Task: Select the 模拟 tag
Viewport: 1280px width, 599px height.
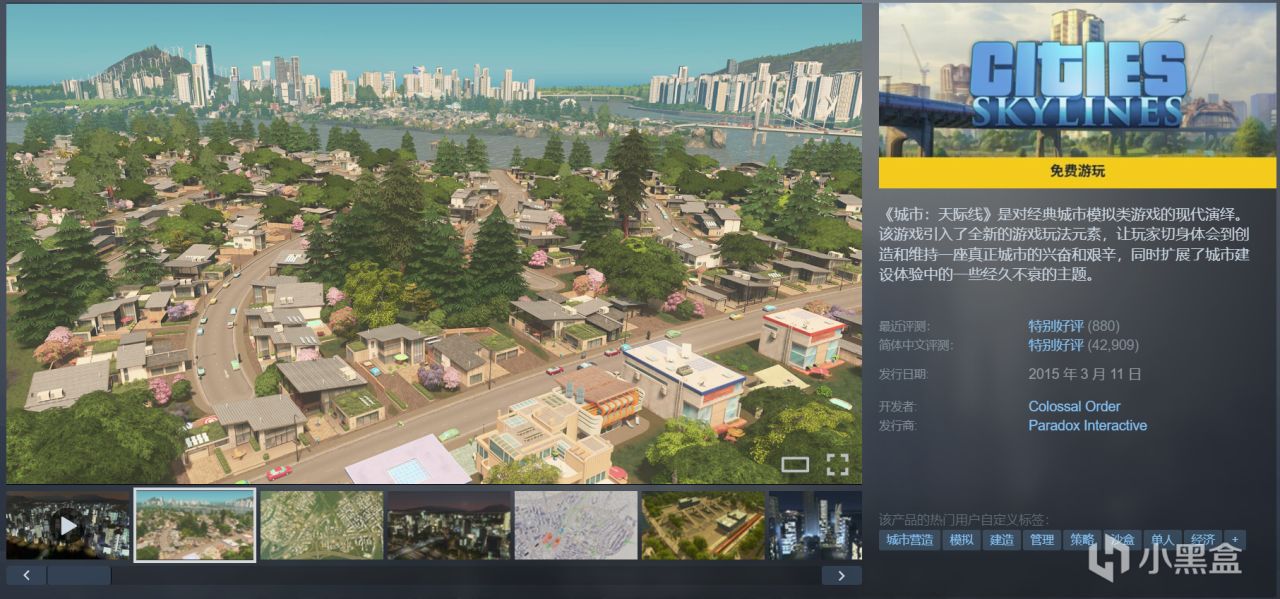Action: coord(961,540)
